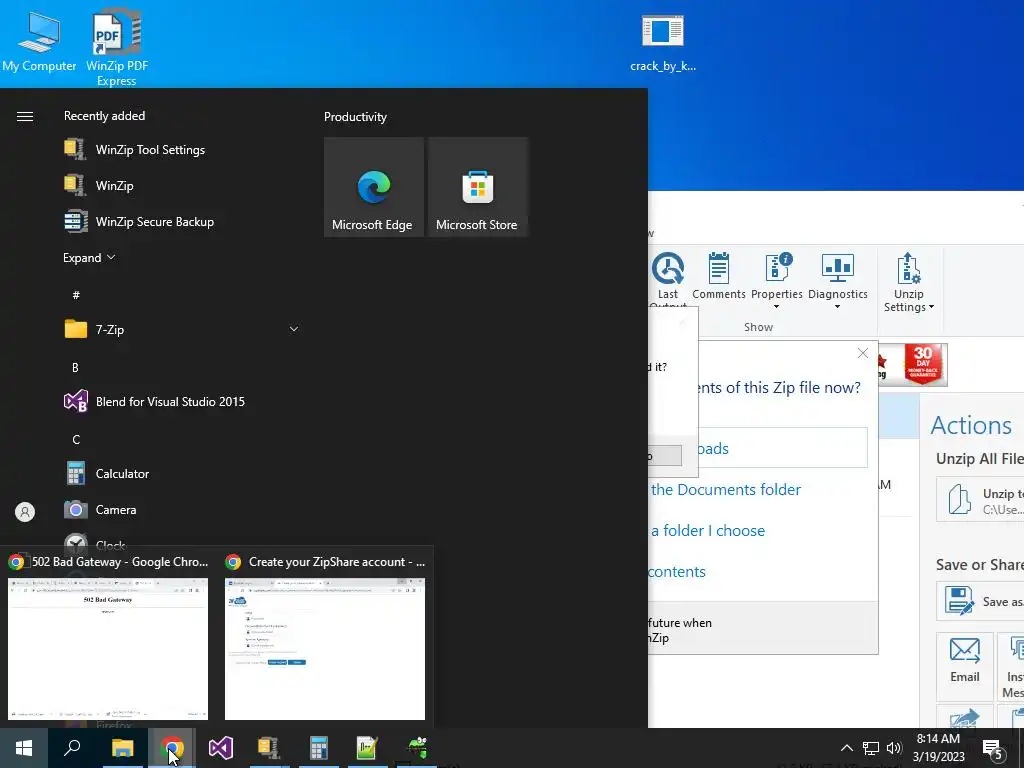
Task: Open Calculator taskbar icon
Action: pyautogui.click(x=318, y=748)
